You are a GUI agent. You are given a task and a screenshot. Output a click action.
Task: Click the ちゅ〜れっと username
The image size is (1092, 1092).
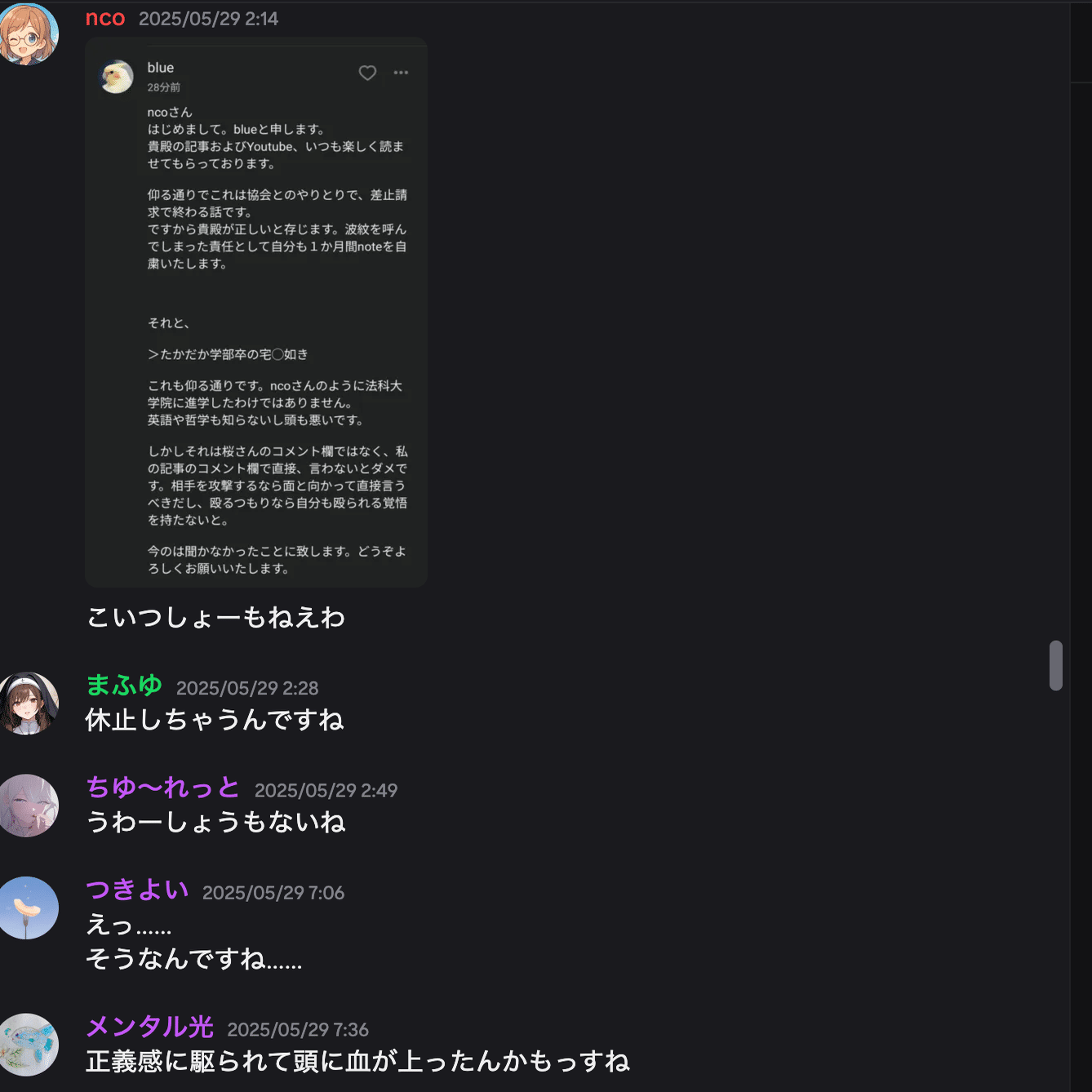tap(163, 788)
